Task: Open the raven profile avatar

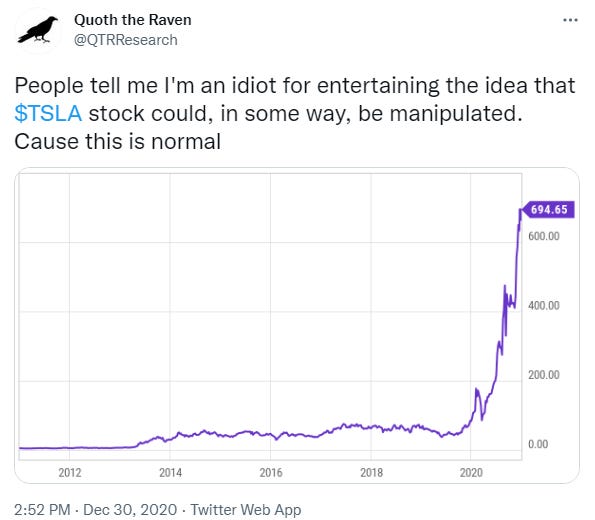Action: tap(38, 30)
